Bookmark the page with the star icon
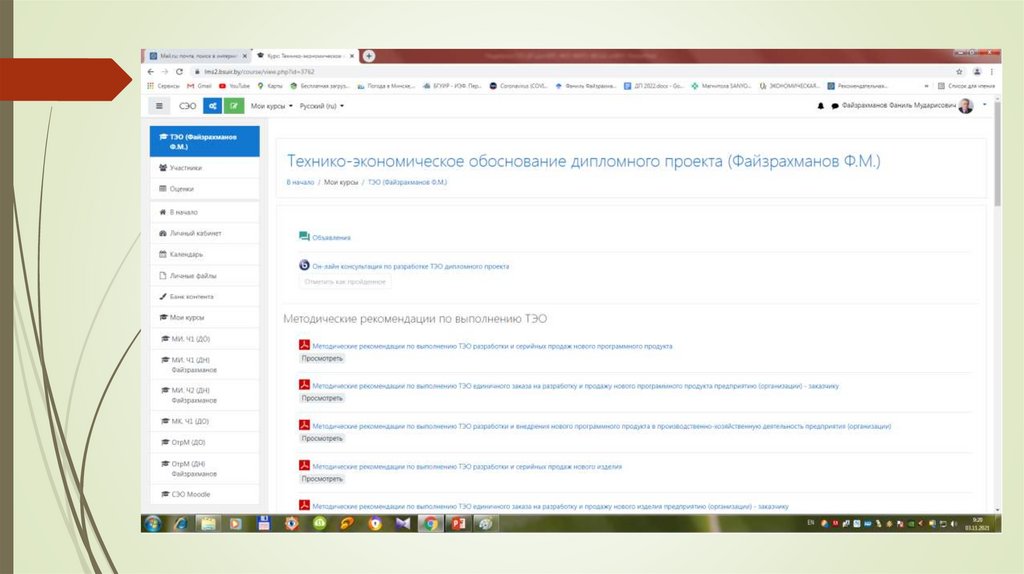 959,72
